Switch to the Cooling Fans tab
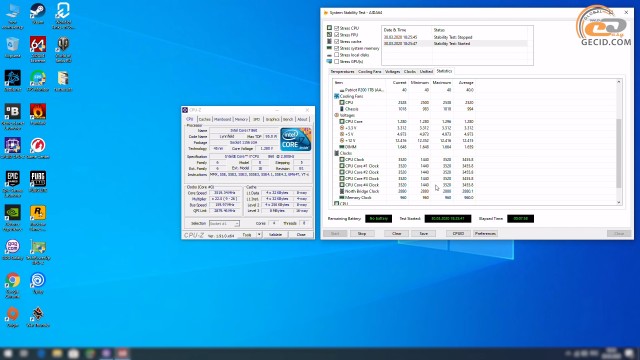The height and width of the screenshot is (360, 640). click(369, 71)
